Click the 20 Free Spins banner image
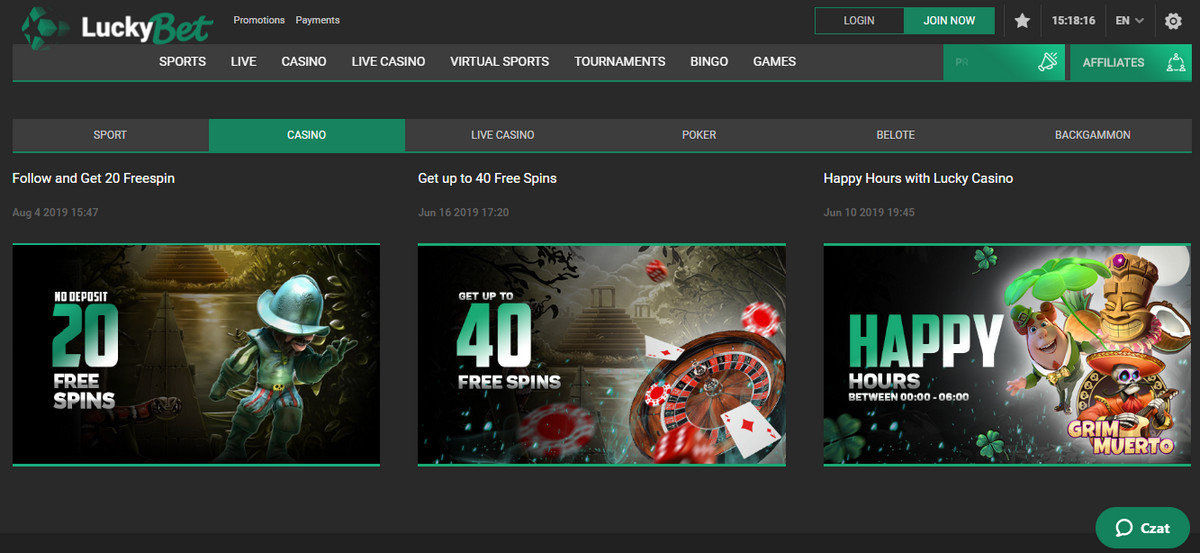The height and width of the screenshot is (553, 1200). coord(196,354)
